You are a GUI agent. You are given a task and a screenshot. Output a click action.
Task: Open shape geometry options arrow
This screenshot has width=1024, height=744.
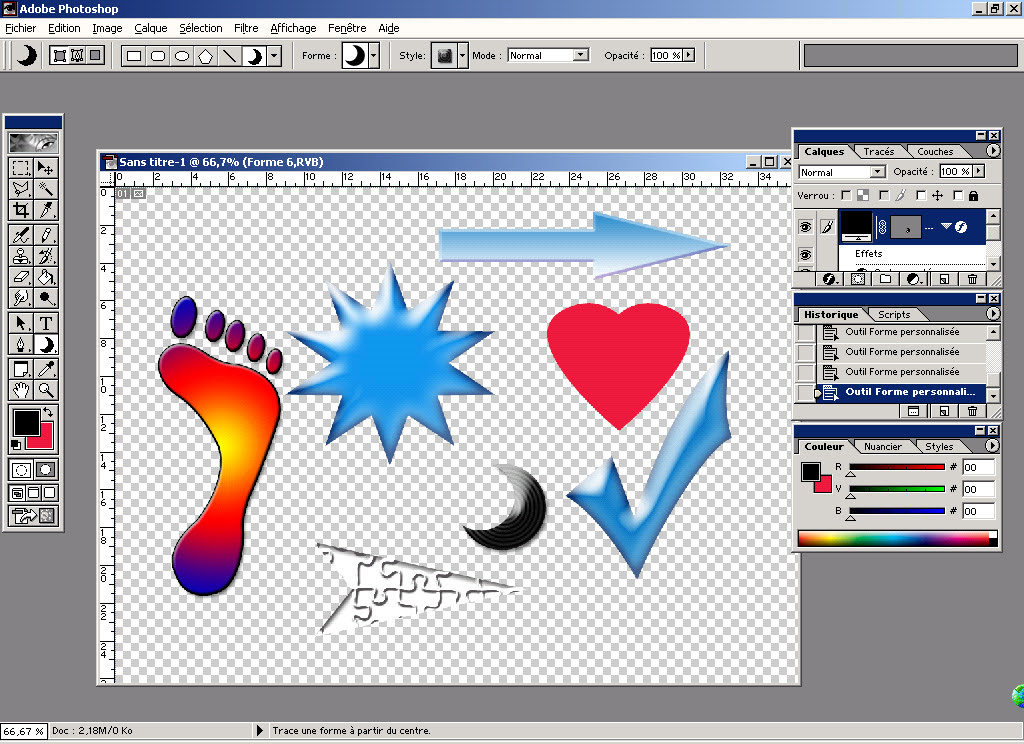click(275, 56)
